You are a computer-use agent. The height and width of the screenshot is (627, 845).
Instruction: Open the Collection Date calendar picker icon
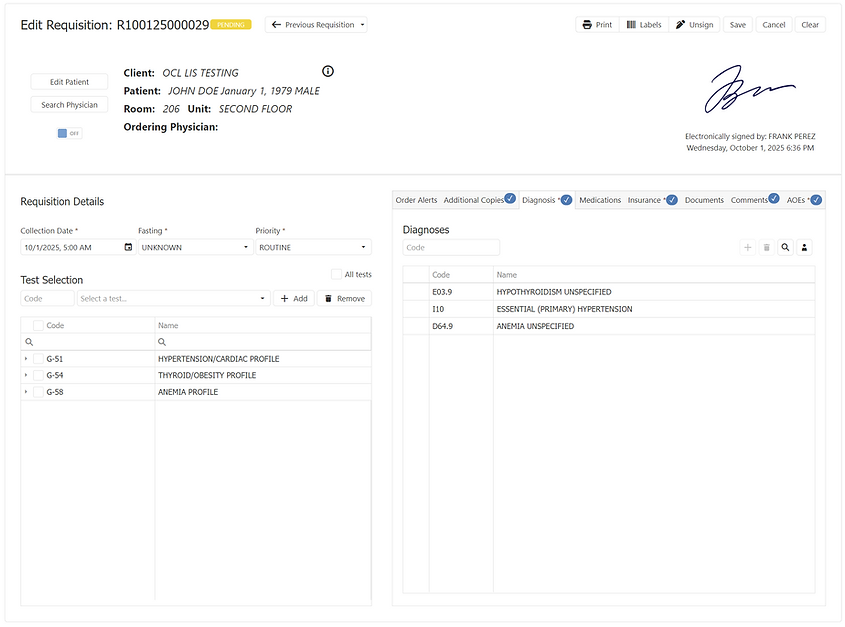(128, 247)
